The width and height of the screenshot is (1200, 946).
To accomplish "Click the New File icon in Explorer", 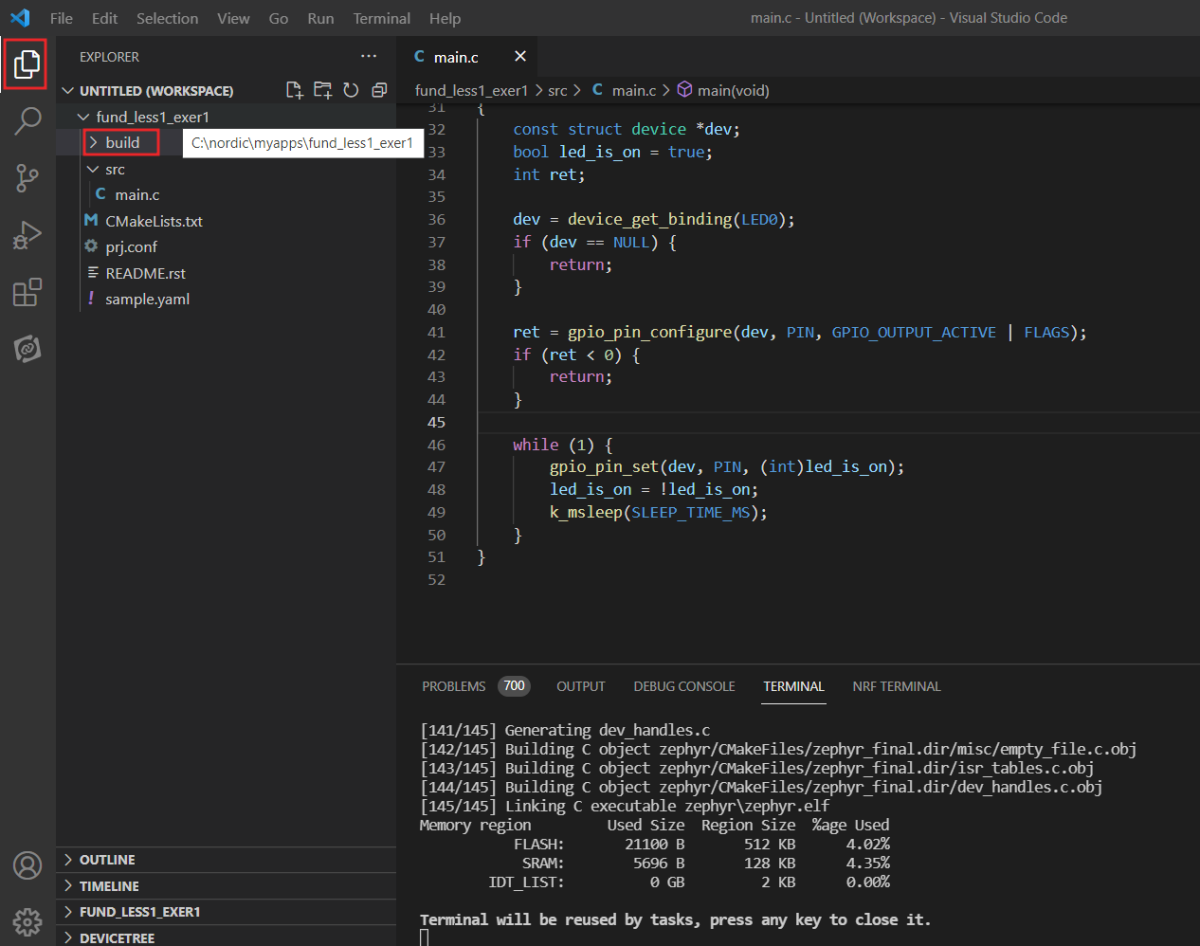I will point(295,89).
